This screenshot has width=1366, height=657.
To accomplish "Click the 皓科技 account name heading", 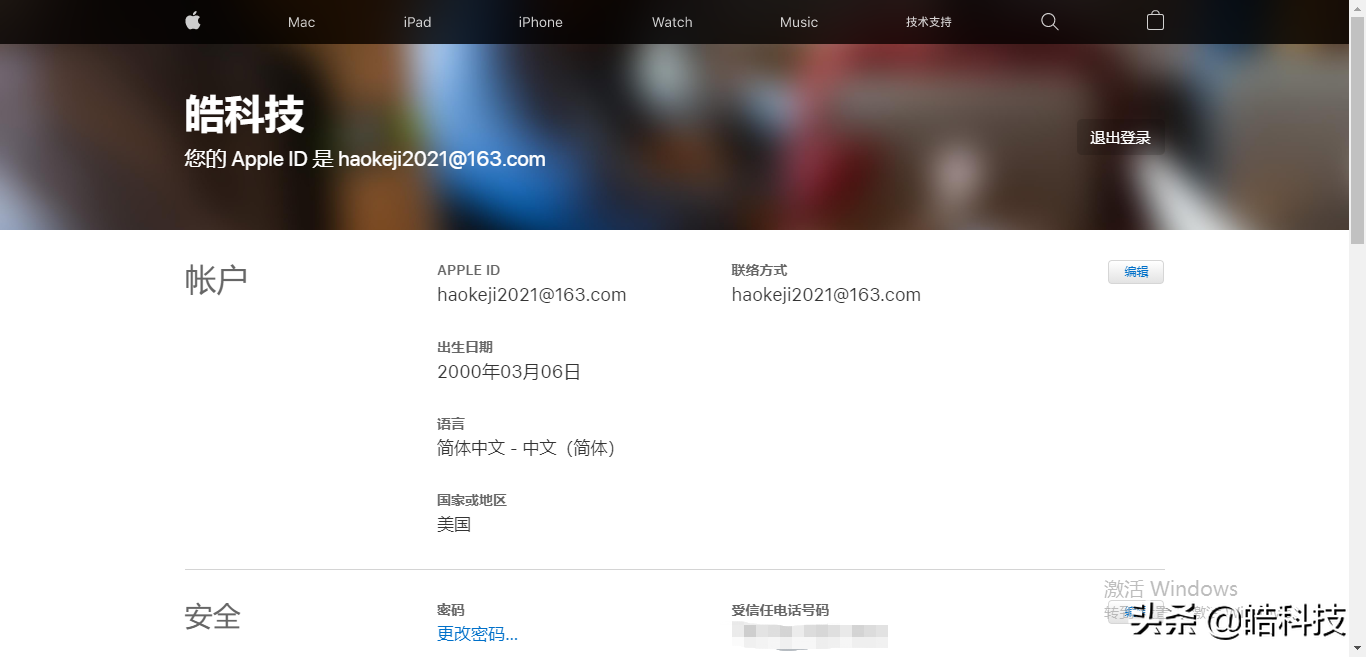I will click(244, 114).
